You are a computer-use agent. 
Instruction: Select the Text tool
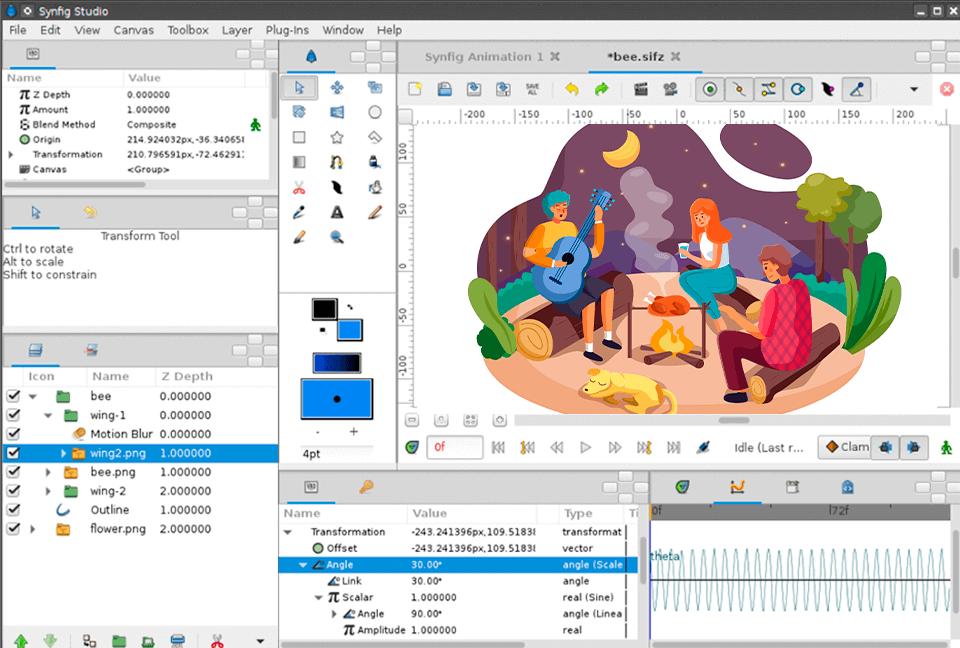coord(336,212)
